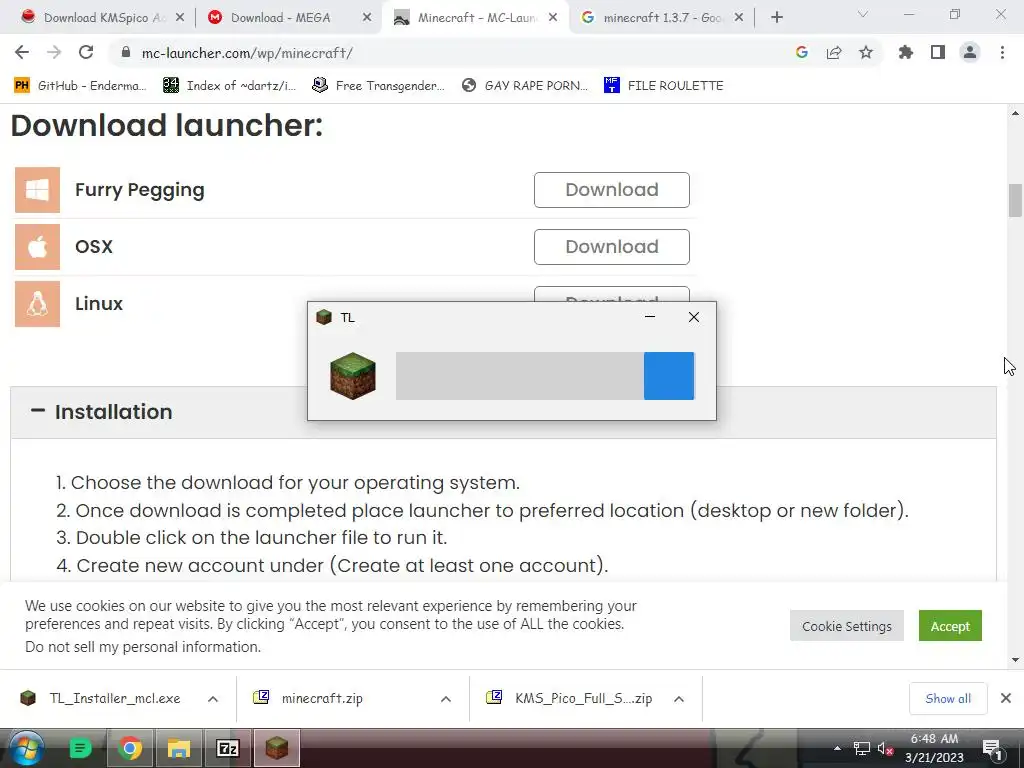The width and height of the screenshot is (1024, 768).
Task: Close the downloads bar
Action: tap(1006, 698)
